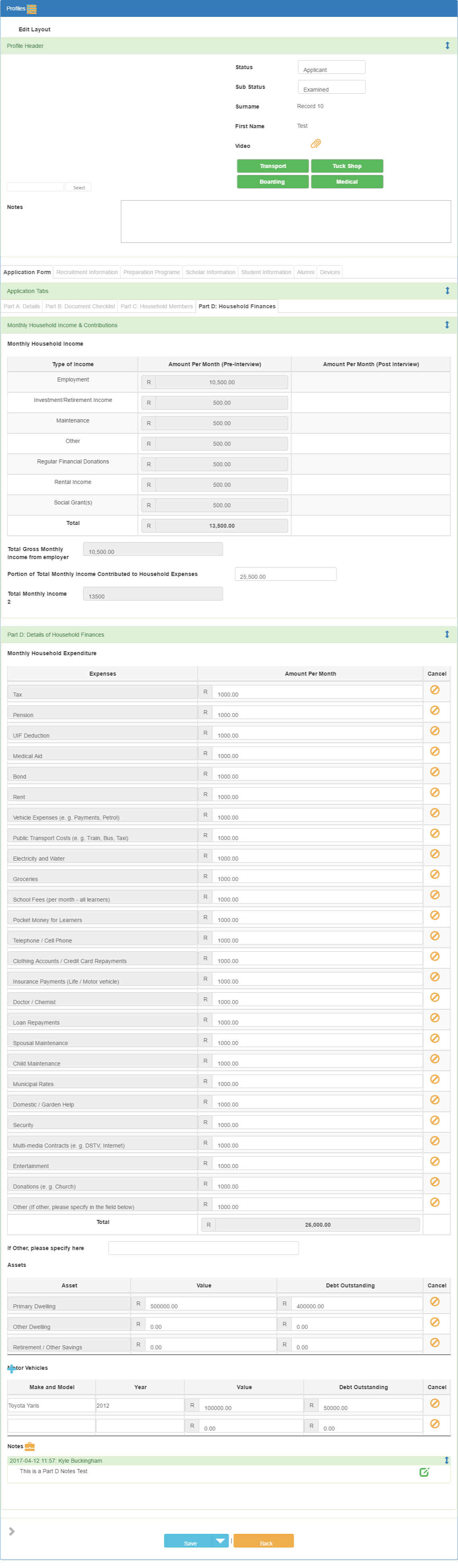This screenshot has height=1568, width=458.
Task: Cancel the UIF Deduction expense row
Action: coord(434,731)
